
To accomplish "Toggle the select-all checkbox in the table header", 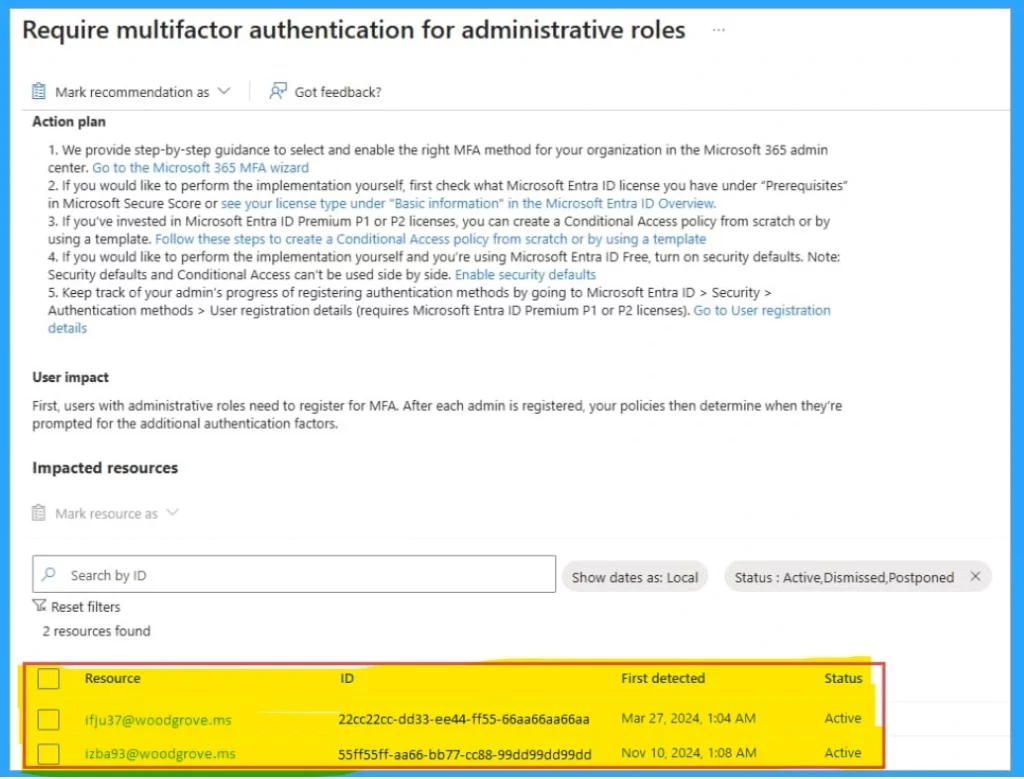I will click(x=48, y=678).
